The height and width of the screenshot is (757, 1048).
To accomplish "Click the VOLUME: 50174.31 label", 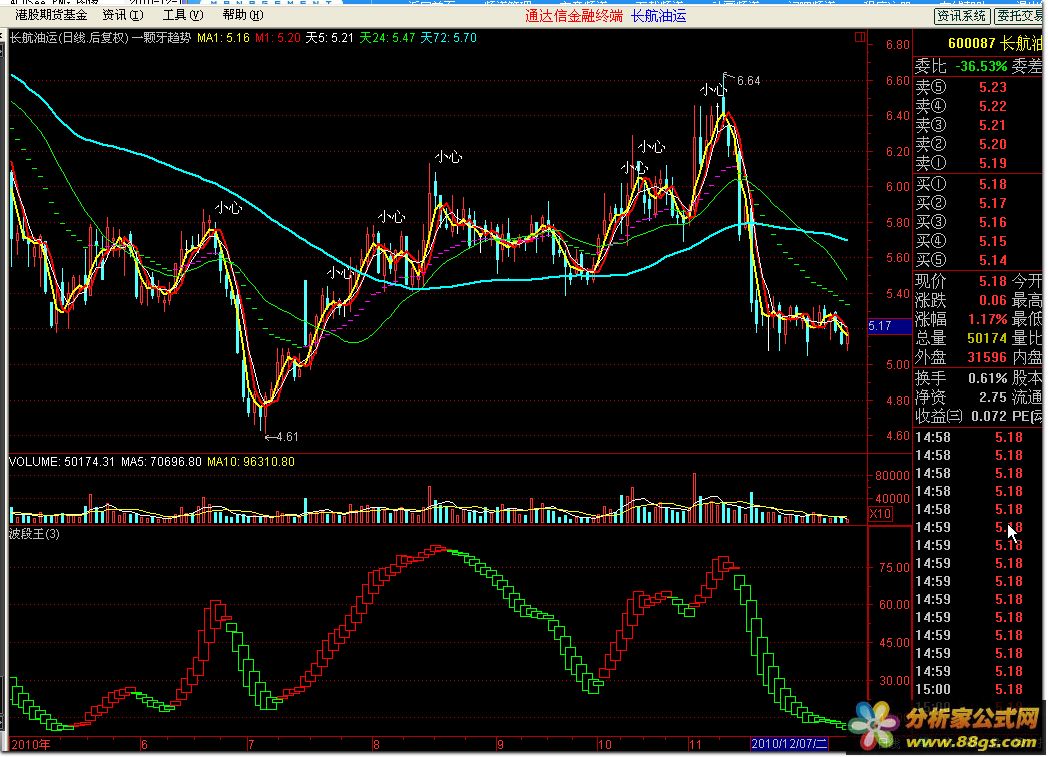I will click(x=61, y=462).
